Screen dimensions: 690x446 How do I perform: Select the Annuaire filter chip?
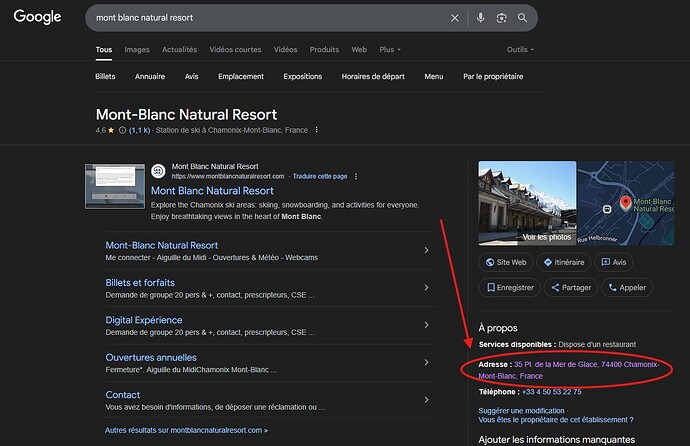point(150,77)
